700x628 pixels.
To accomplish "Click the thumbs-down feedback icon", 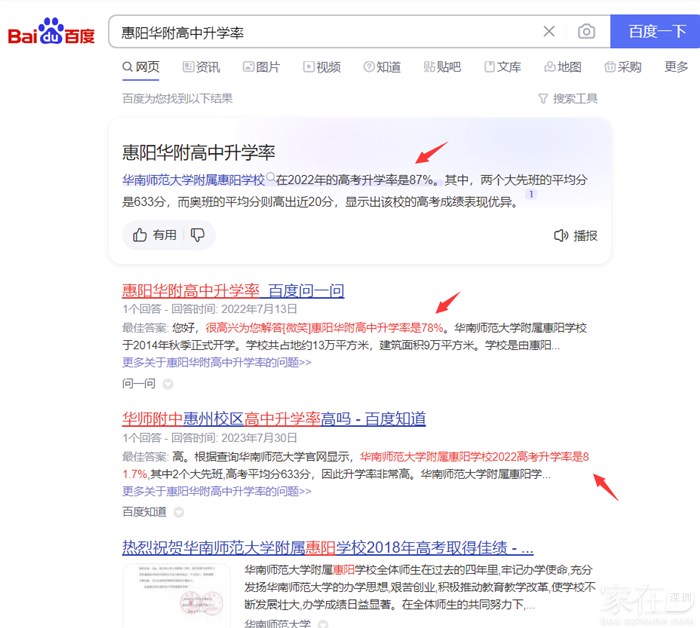I will coord(198,235).
